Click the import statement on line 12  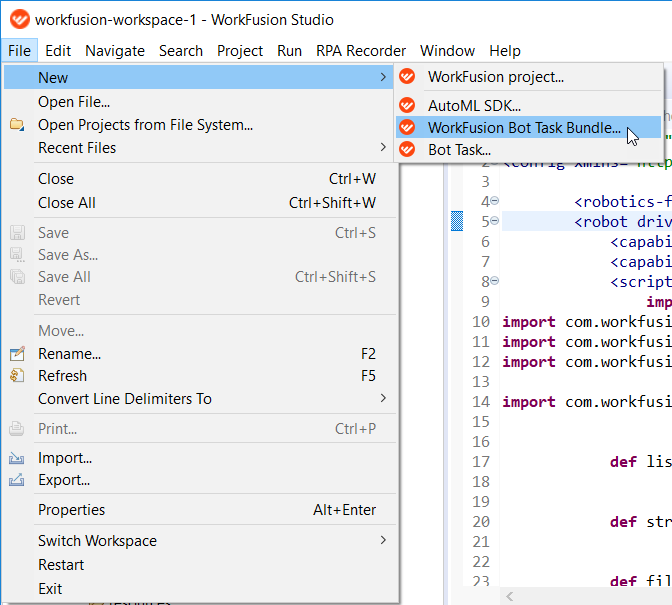tap(587, 362)
